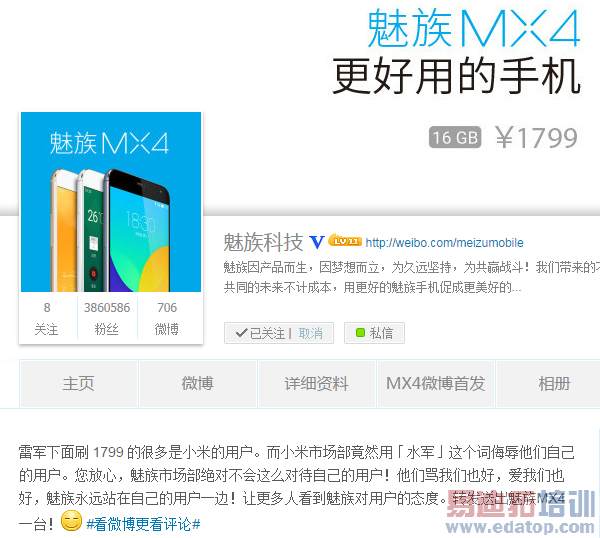View the 8 关注 following list
This screenshot has width=600, height=538.
(x=47, y=318)
